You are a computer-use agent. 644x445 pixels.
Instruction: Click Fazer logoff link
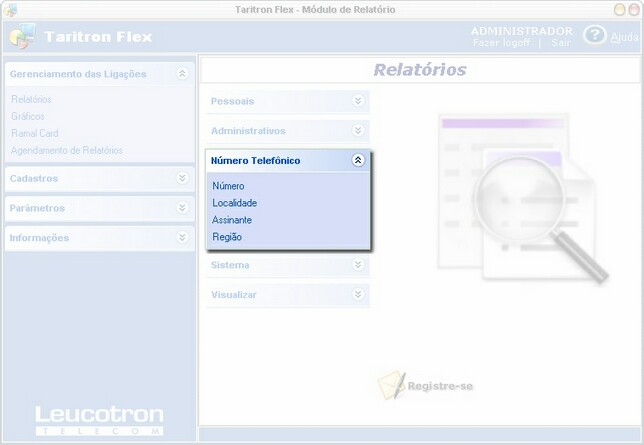coord(501,43)
